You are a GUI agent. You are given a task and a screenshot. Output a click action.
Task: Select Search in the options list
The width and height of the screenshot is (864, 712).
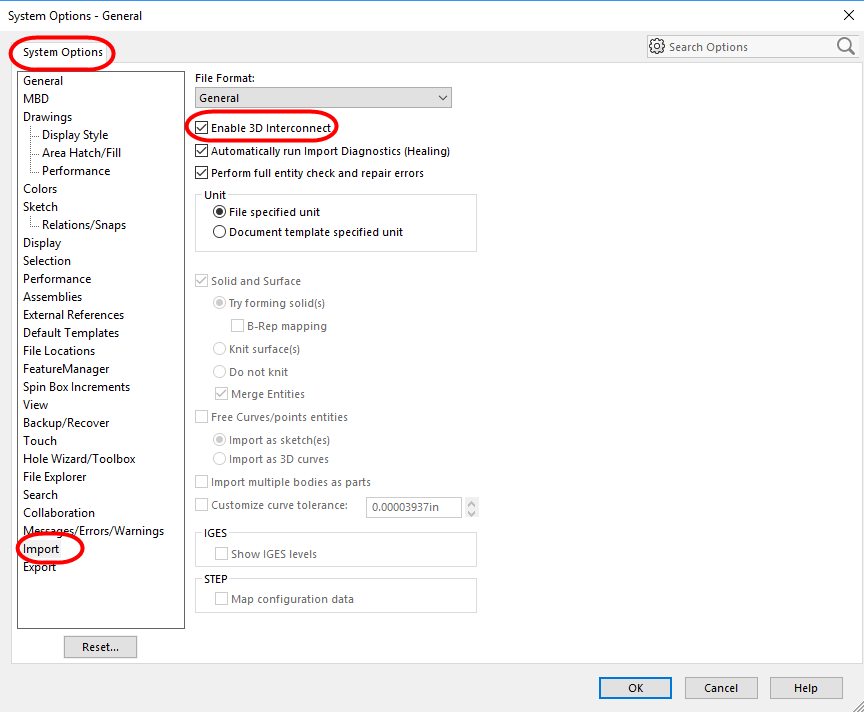point(40,495)
